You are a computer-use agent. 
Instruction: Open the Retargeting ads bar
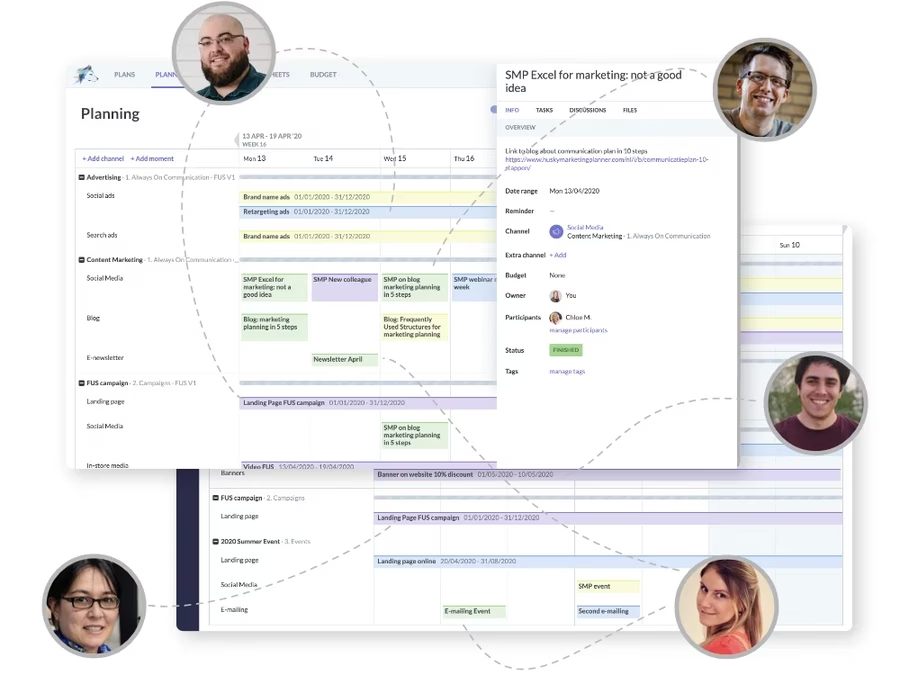368,212
